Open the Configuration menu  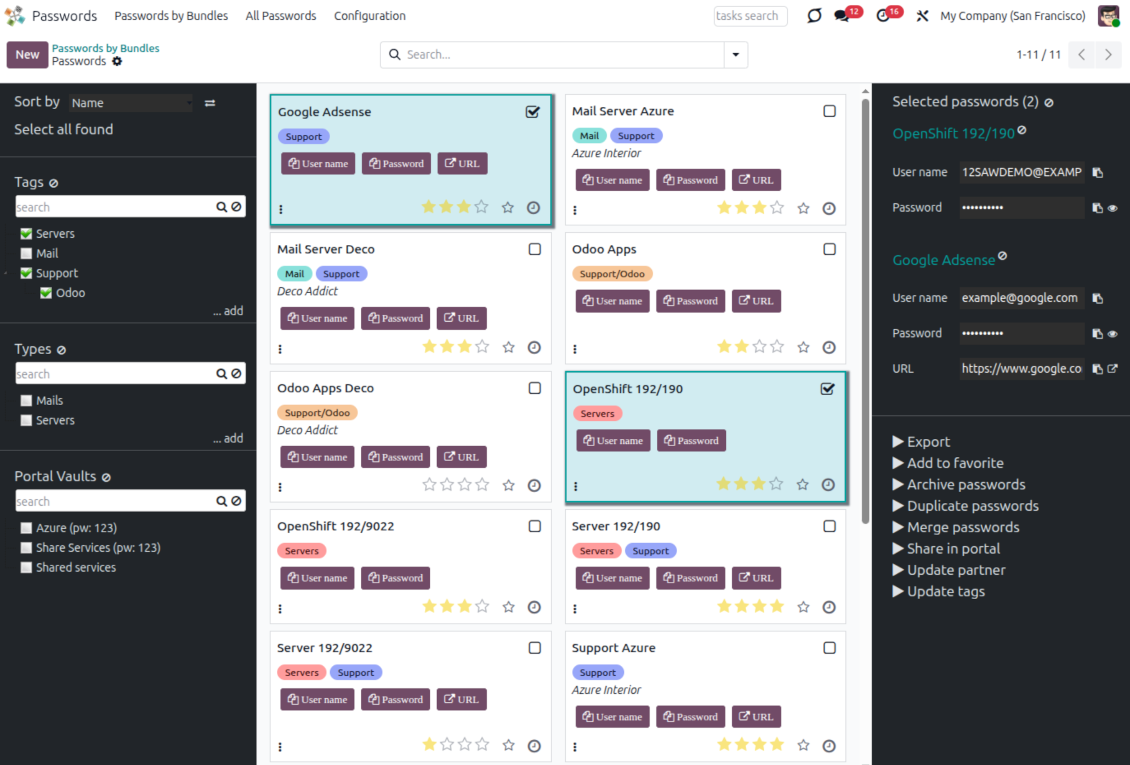tap(369, 16)
